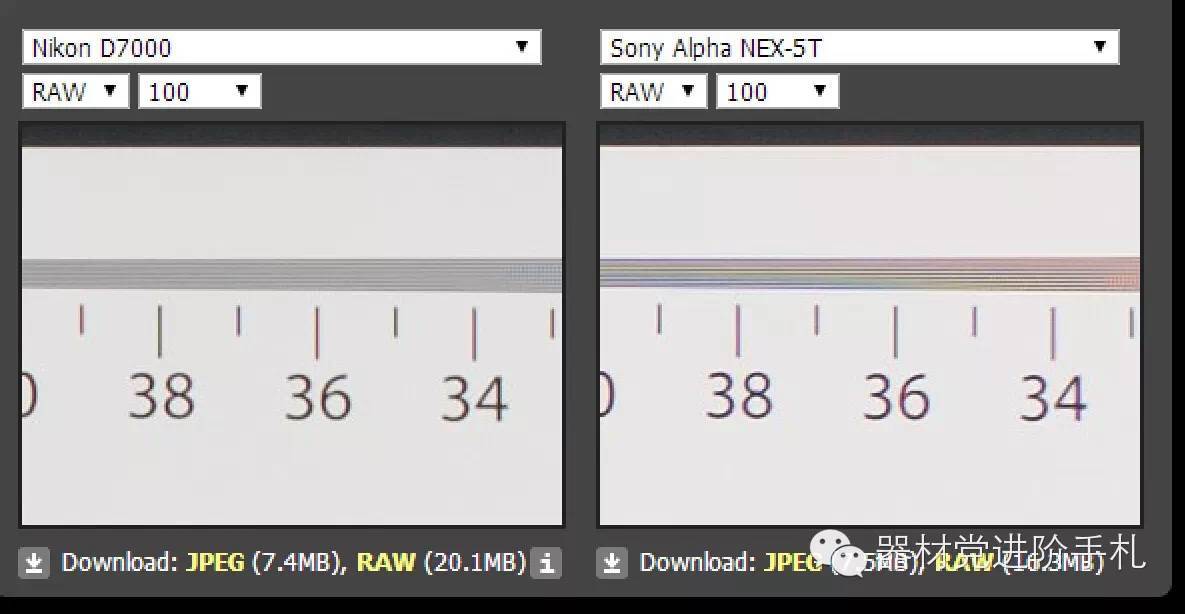
Task: Click the download arrow icon below Nikon image
Action: point(34,563)
